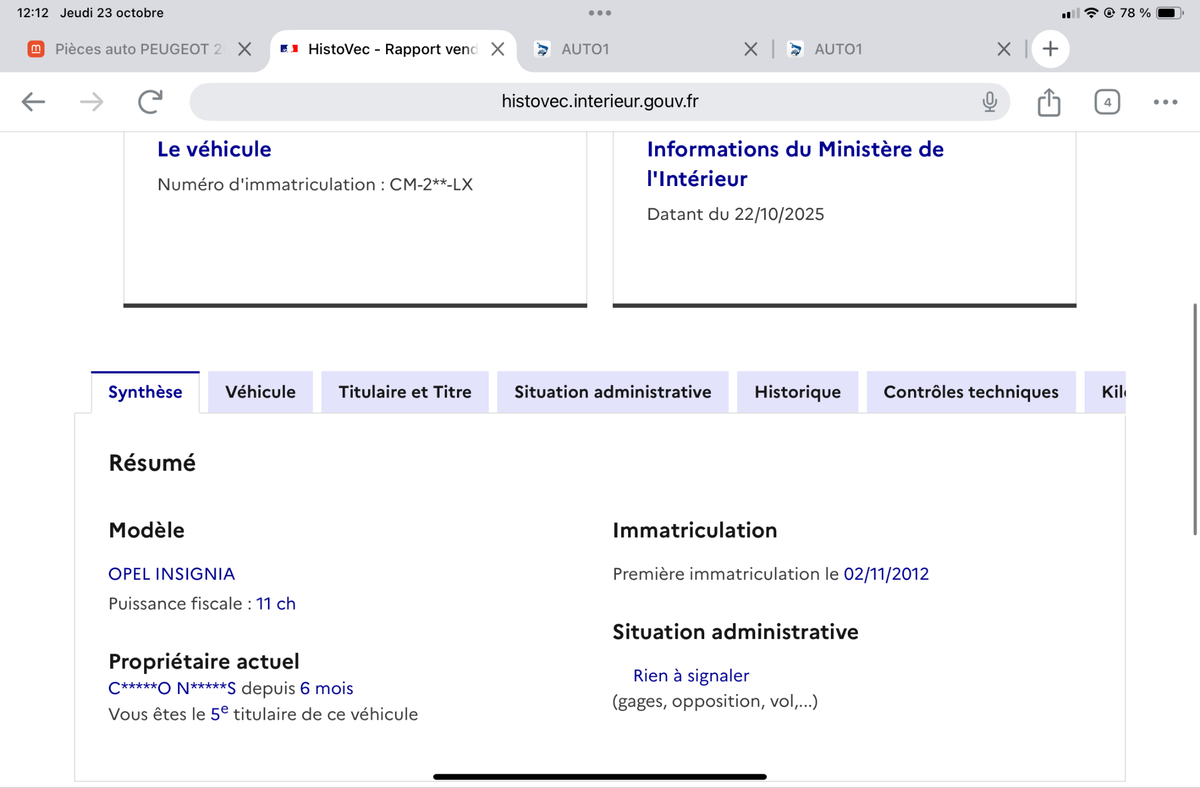Tap the forward navigation arrow
The image size is (1200, 788).
tap(91, 101)
